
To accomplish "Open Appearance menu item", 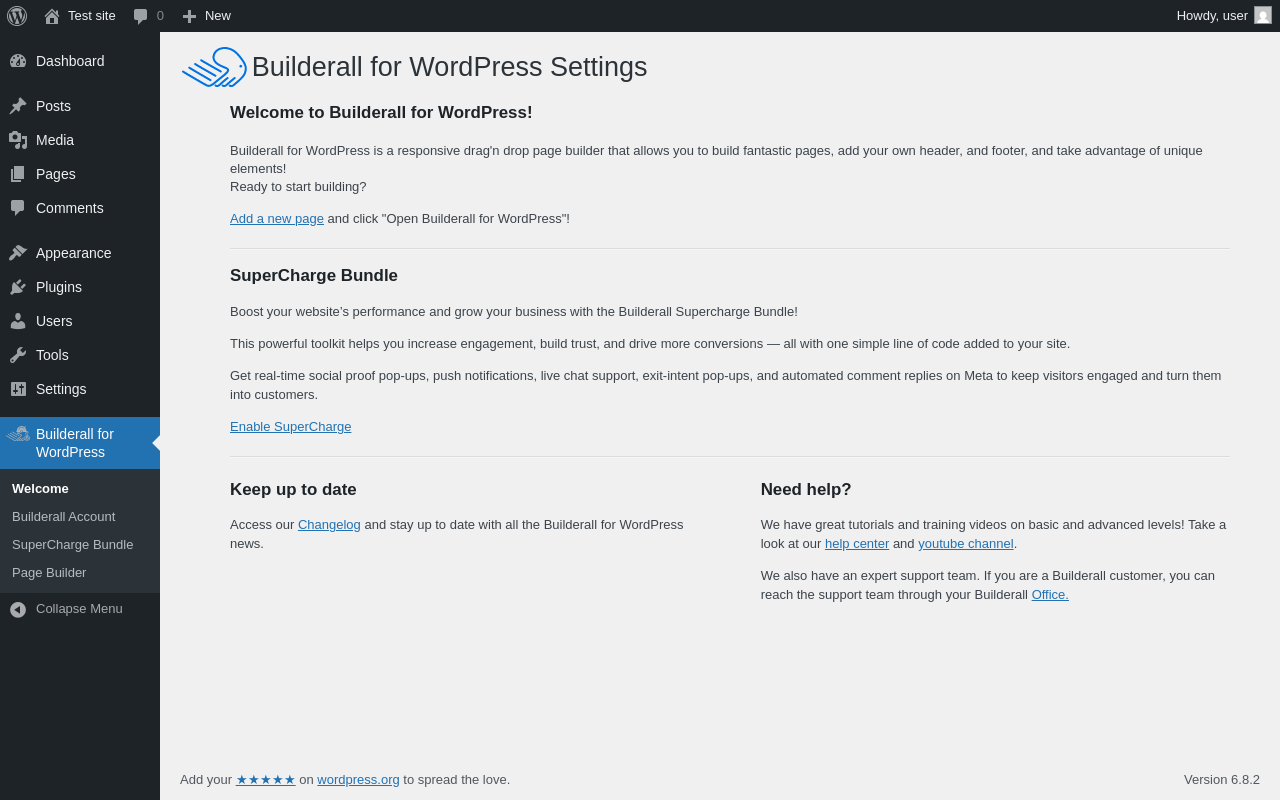I will point(80,253).
